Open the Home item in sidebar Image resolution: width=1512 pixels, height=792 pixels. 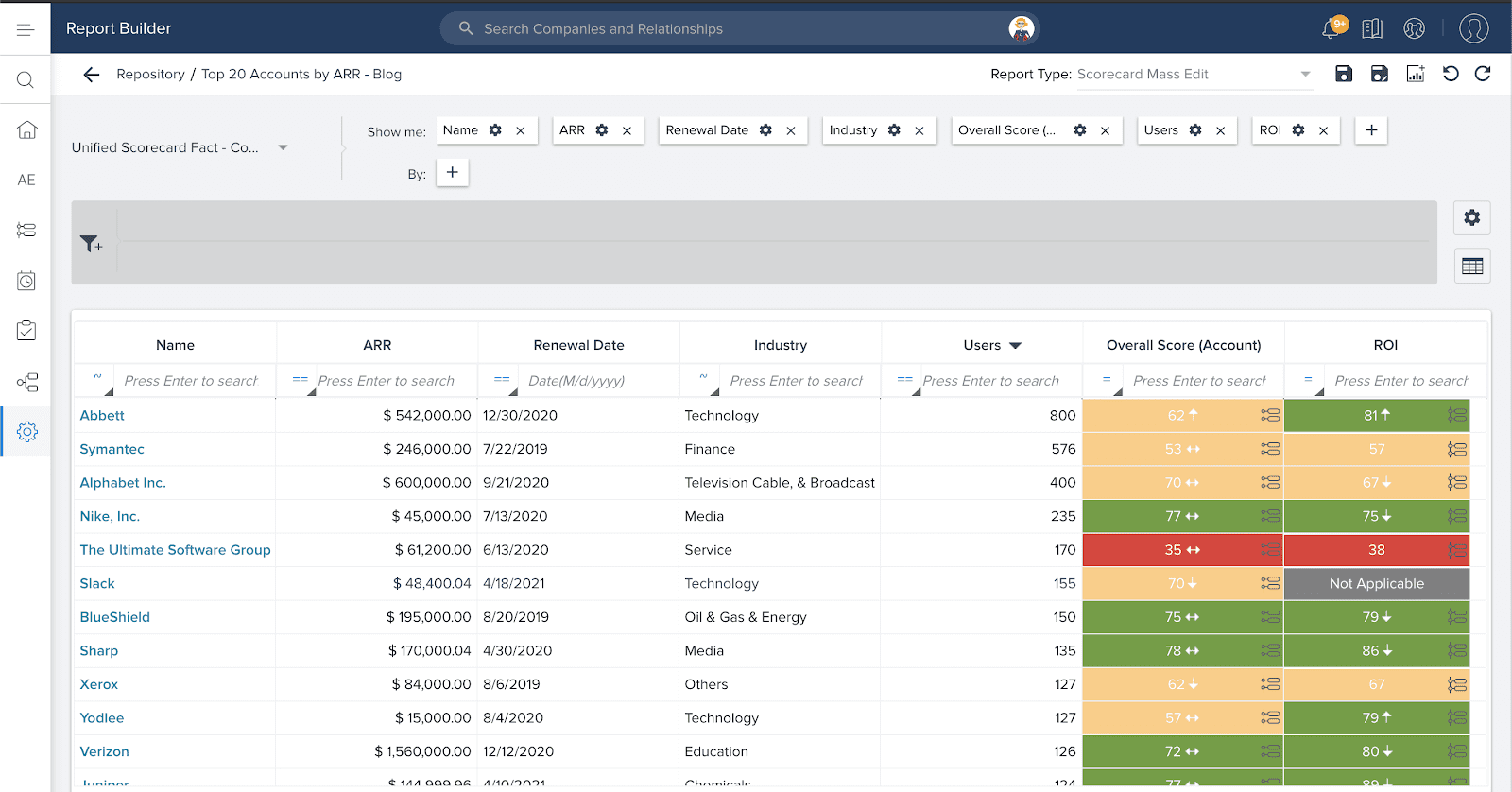pyautogui.click(x=26, y=130)
